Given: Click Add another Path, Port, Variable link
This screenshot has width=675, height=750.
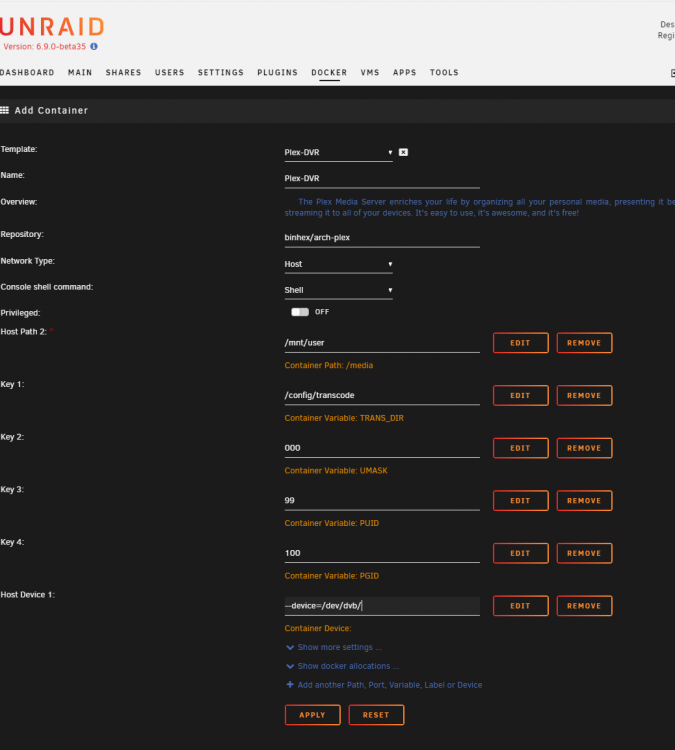Looking at the screenshot, I should (x=390, y=685).
